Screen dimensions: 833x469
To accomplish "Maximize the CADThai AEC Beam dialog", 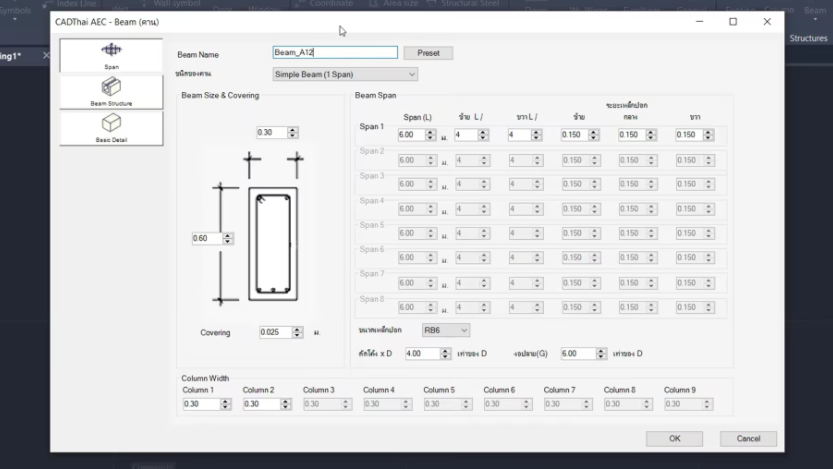I will click(733, 21).
